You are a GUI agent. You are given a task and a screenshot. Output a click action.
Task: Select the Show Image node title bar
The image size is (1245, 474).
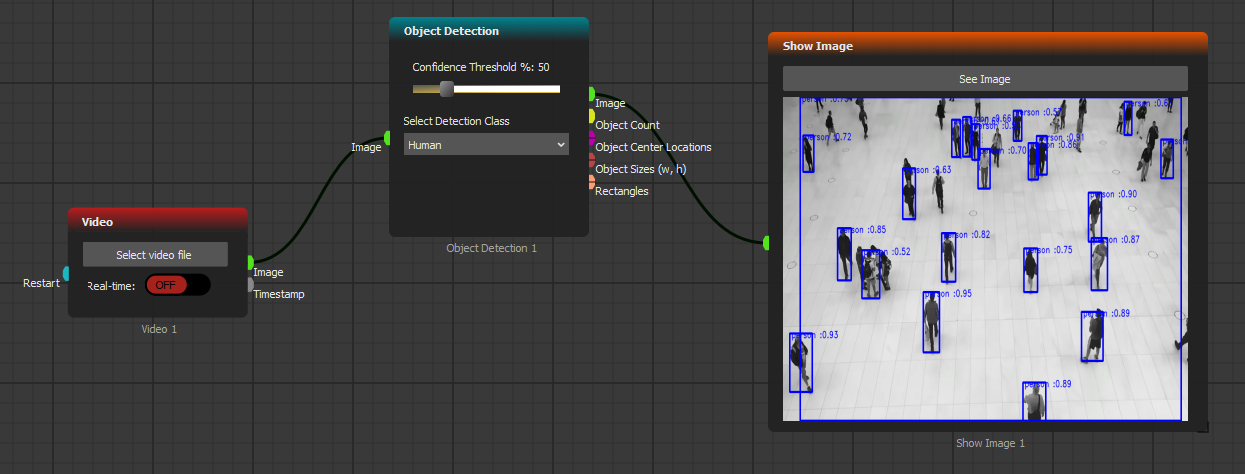click(987, 46)
